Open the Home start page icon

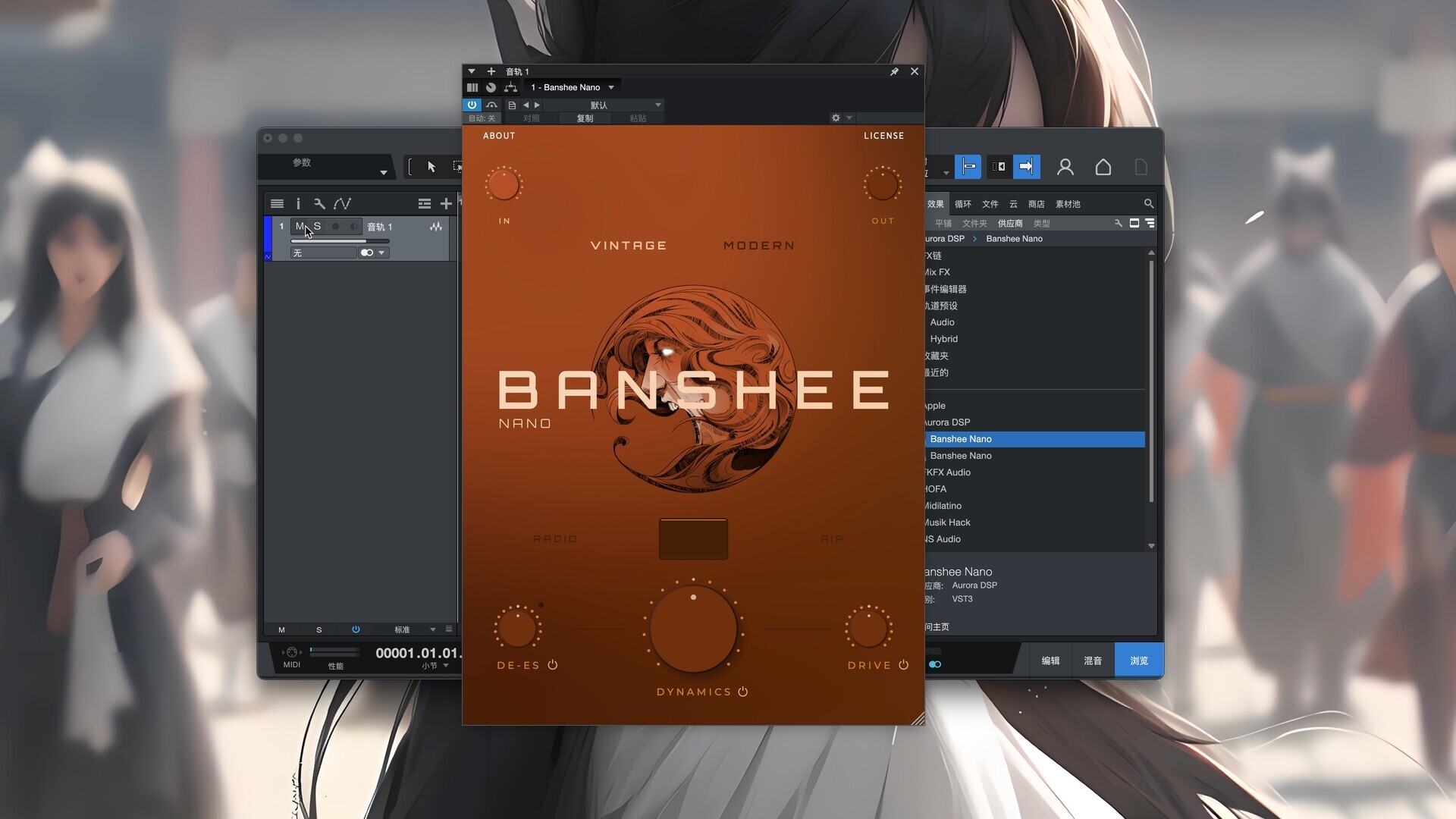point(1103,167)
